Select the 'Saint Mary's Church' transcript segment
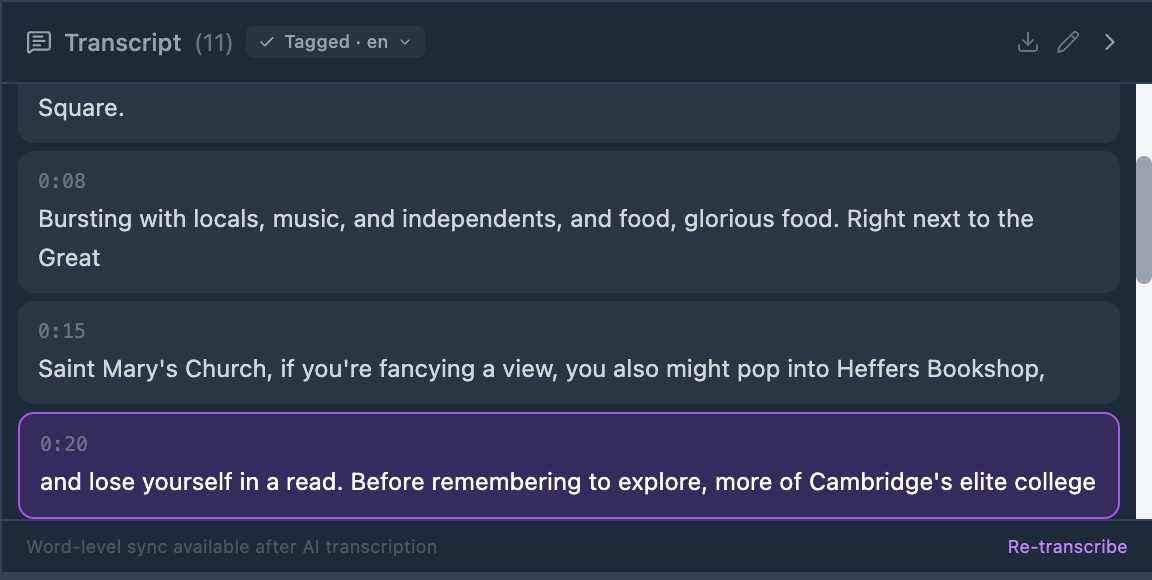 (569, 352)
